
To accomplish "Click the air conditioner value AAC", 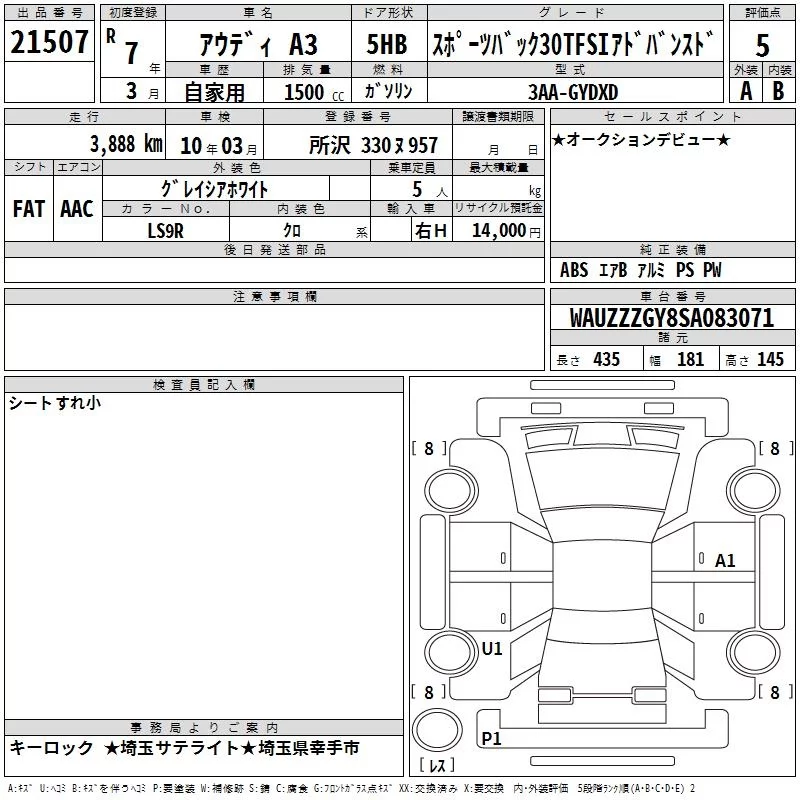I will [x=77, y=209].
